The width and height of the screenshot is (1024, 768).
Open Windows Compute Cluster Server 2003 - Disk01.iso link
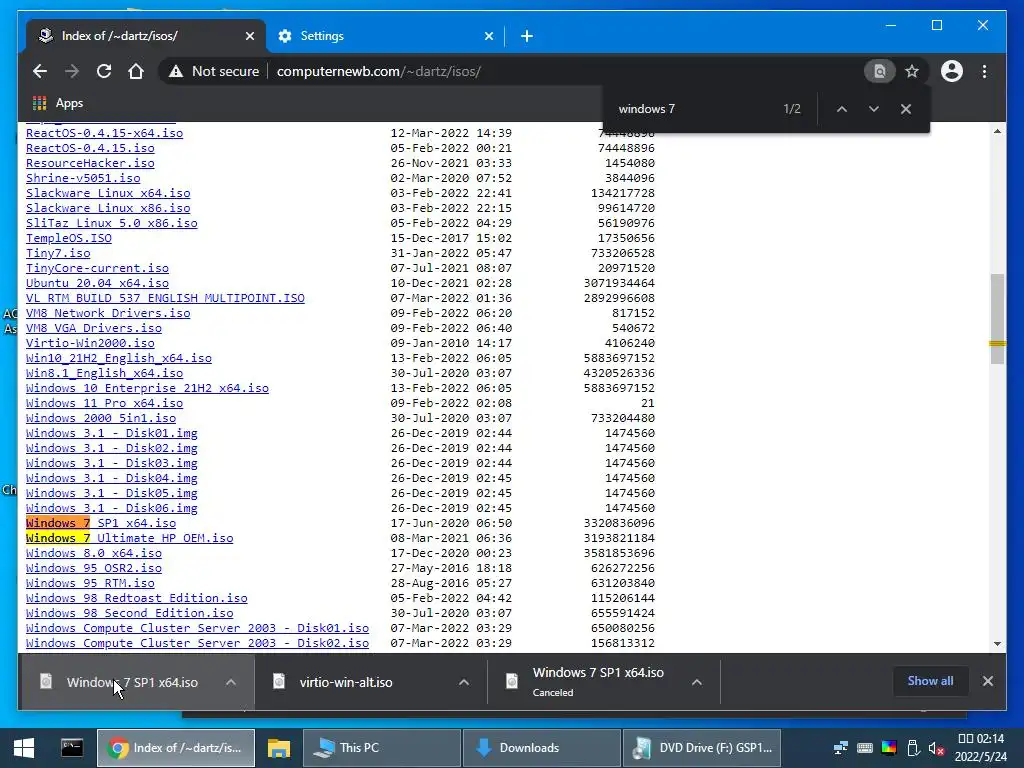tap(197, 628)
